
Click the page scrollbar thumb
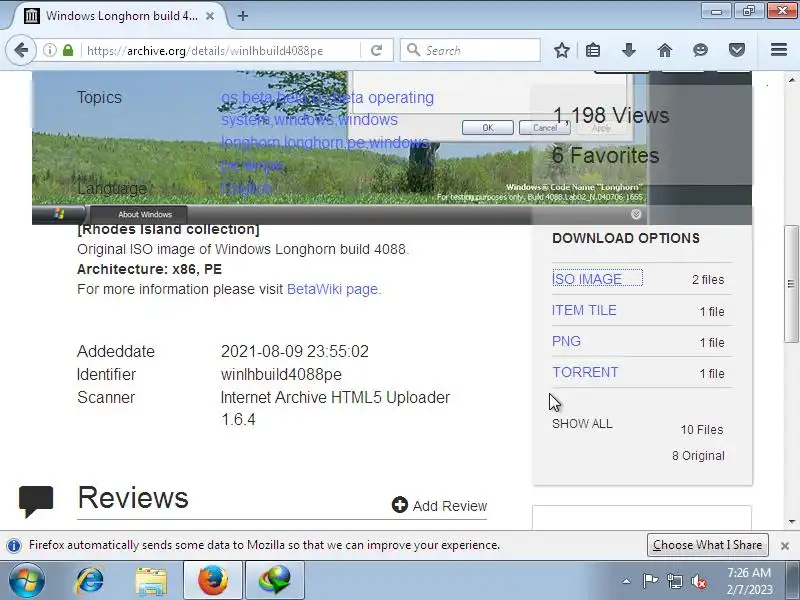pos(791,284)
